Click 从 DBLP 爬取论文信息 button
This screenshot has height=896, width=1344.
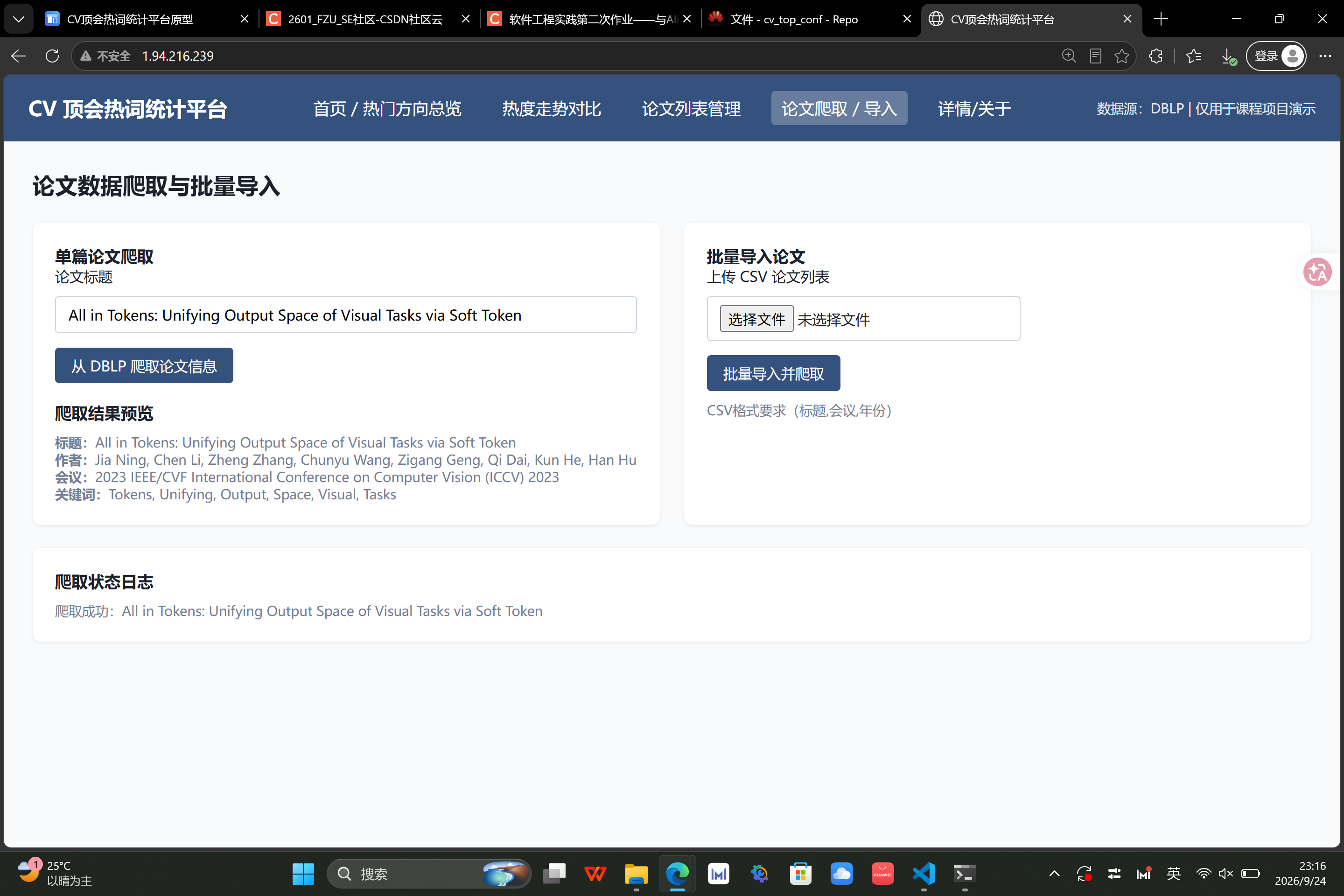point(144,366)
